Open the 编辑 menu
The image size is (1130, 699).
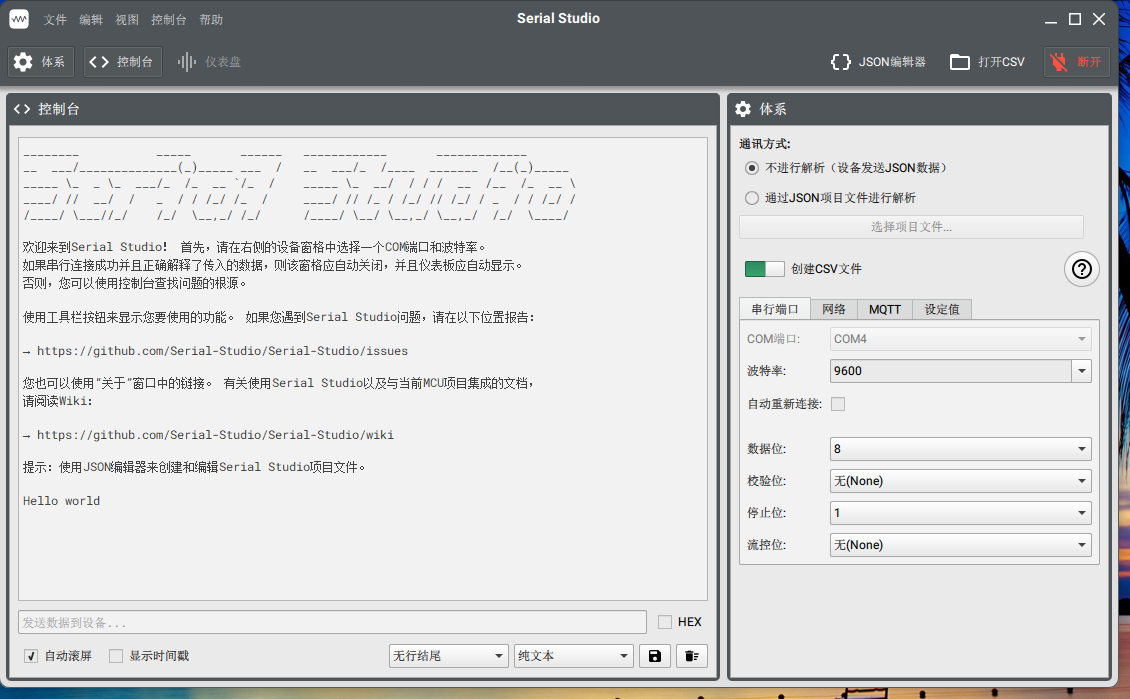click(91, 19)
